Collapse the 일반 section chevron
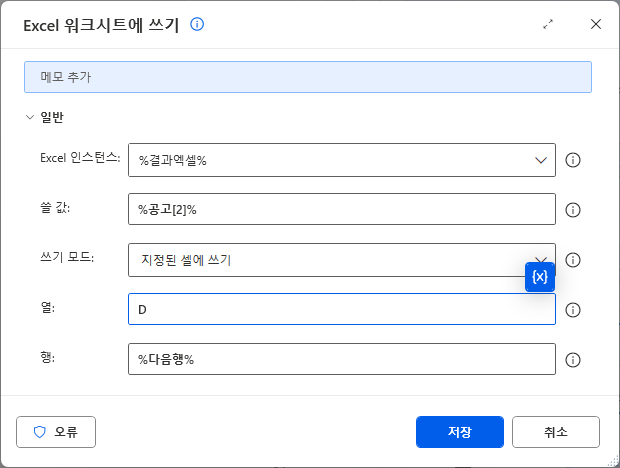 (x=30, y=117)
